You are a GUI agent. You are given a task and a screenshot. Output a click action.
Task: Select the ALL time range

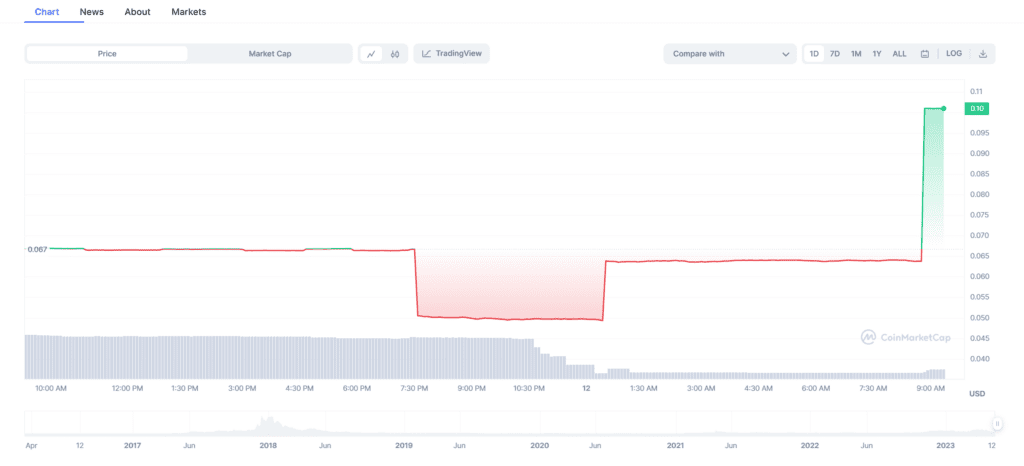point(899,54)
